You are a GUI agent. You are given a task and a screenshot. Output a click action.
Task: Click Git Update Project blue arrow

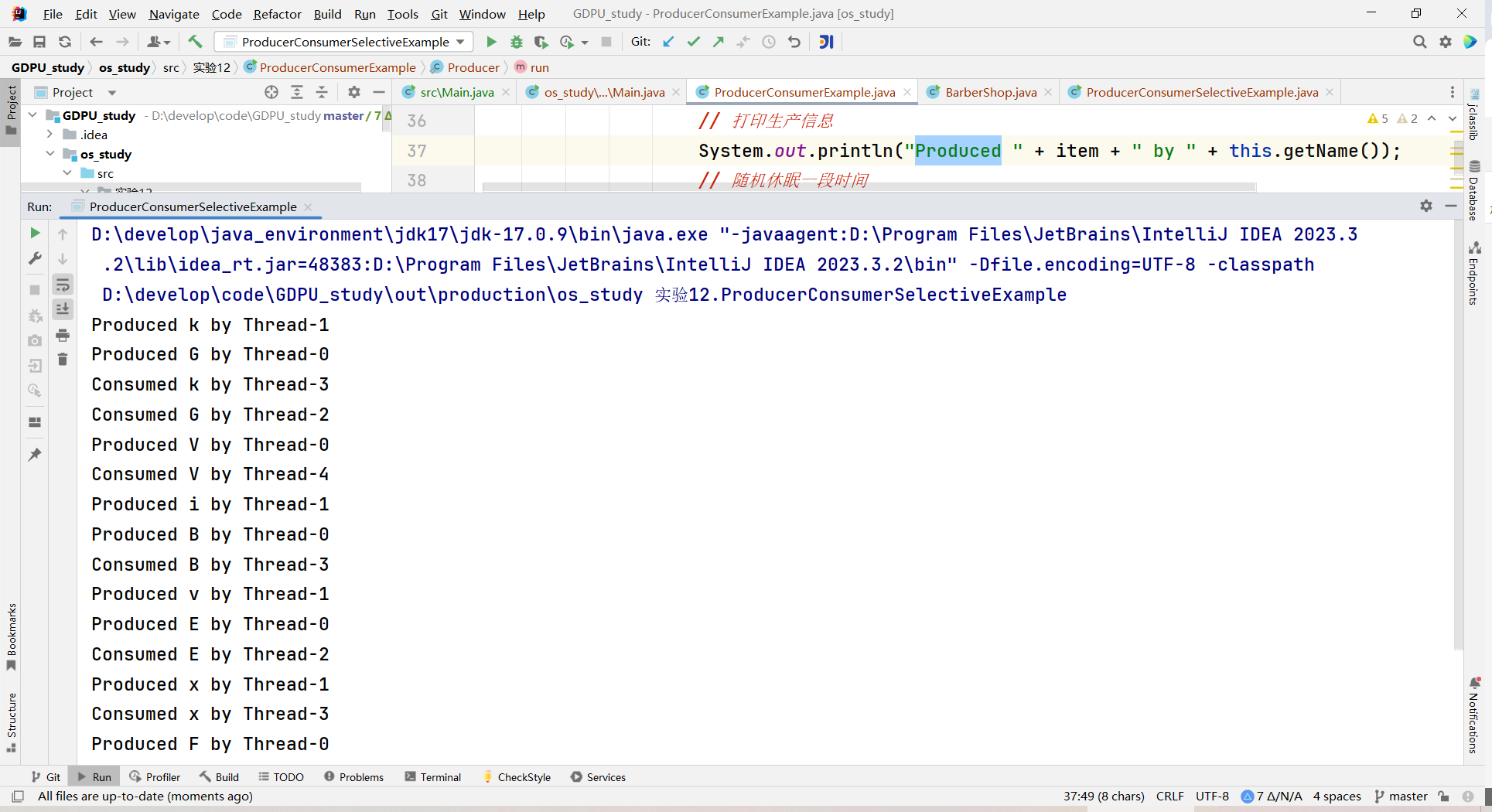point(668,42)
